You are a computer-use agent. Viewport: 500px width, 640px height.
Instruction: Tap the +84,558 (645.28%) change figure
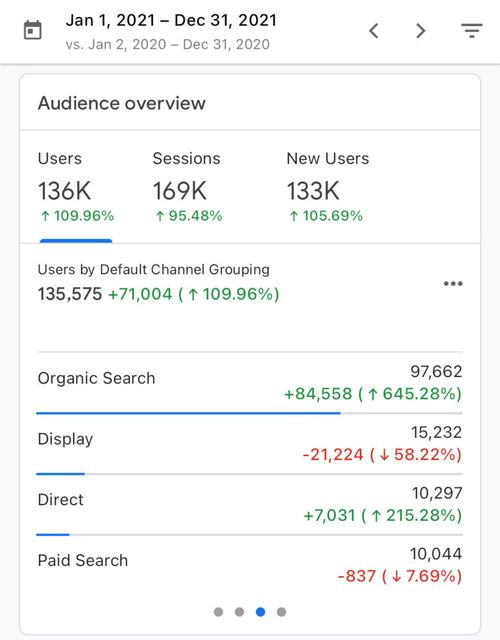(x=373, y=394)
